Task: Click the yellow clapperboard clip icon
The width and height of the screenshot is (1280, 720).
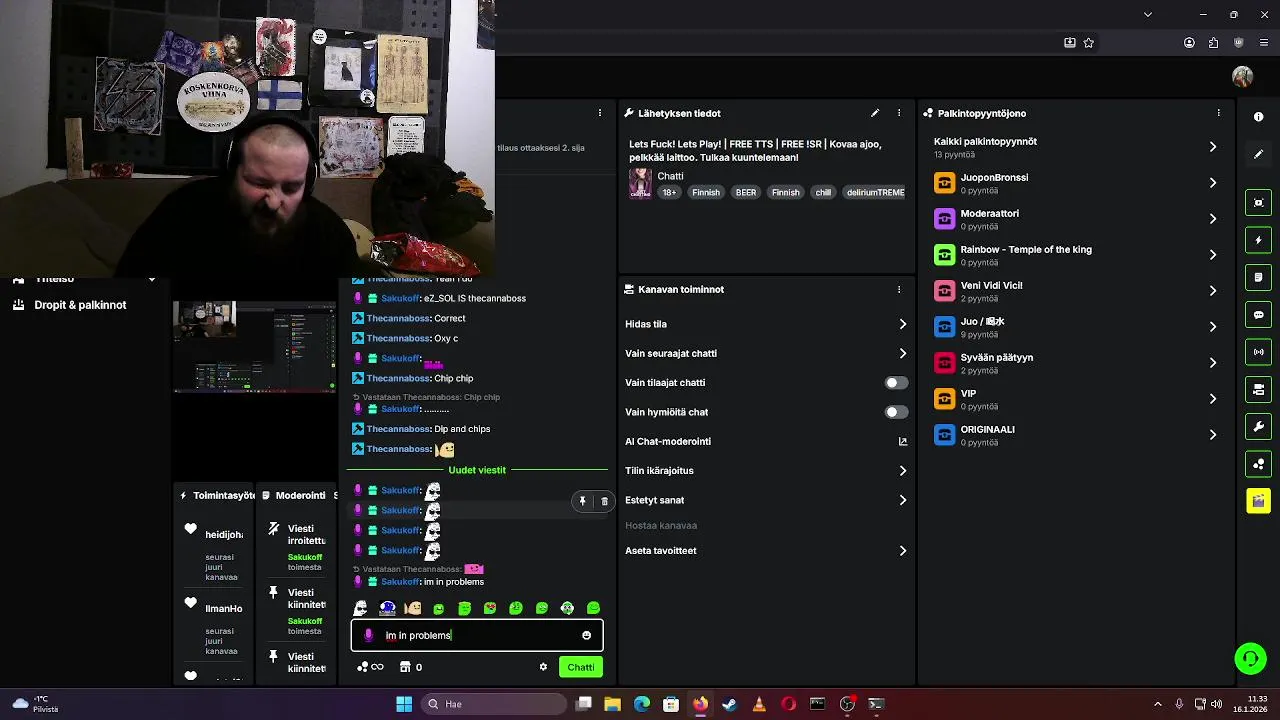Action: [x=1258, y=501]
